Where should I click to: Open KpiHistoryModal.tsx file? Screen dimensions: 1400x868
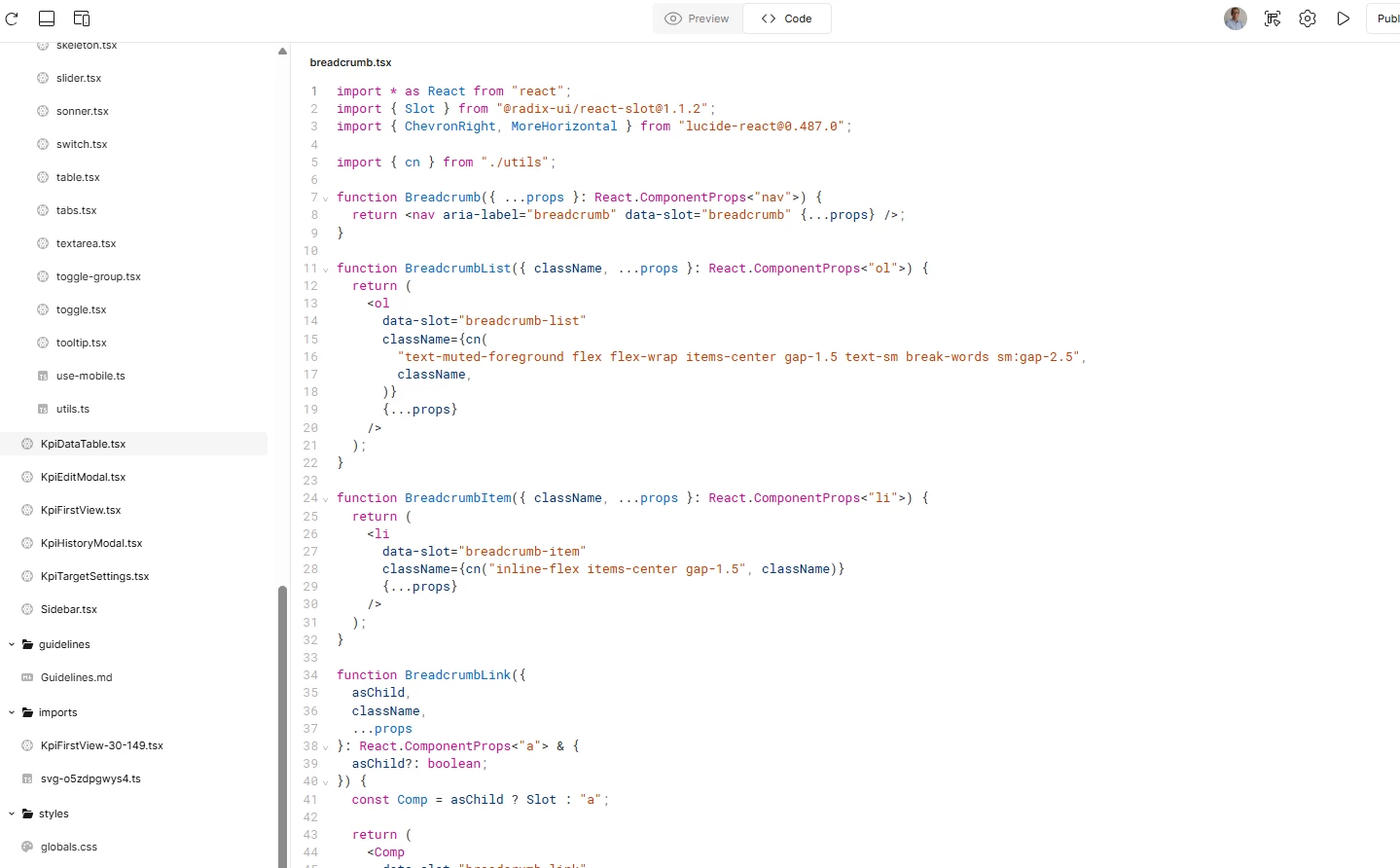pos(91,543)
